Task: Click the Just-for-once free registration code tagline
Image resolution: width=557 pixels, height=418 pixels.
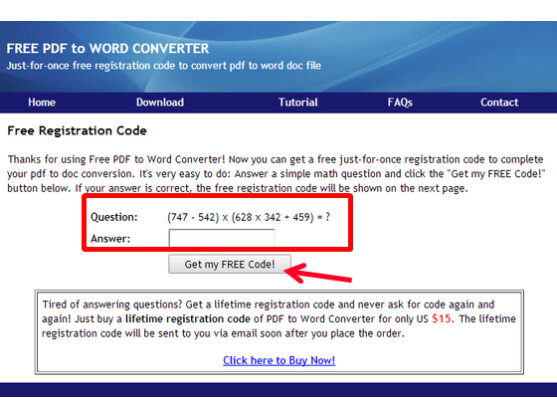Action: [164, 66]
